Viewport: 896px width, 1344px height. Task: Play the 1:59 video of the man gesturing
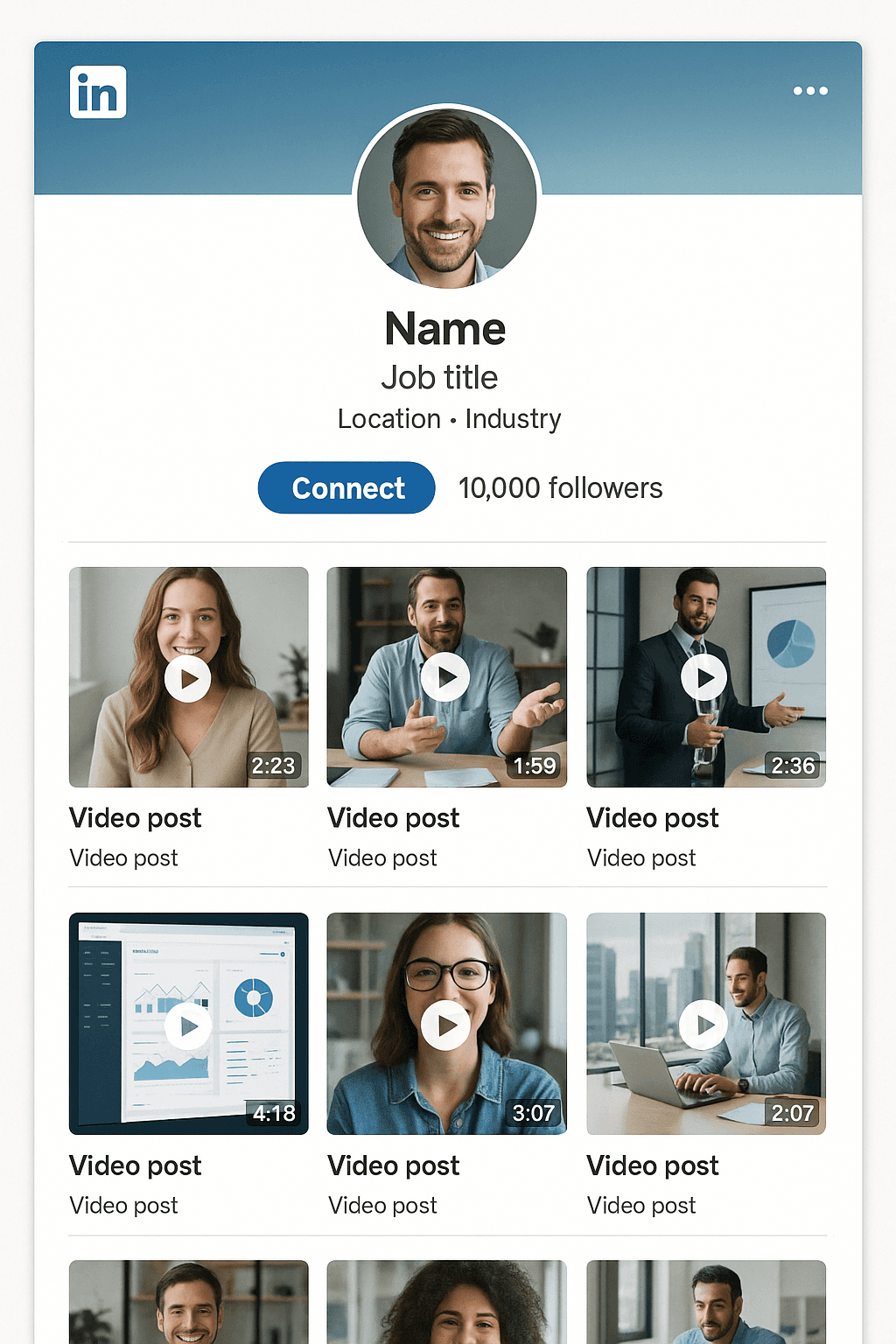(x=447, y=677)
